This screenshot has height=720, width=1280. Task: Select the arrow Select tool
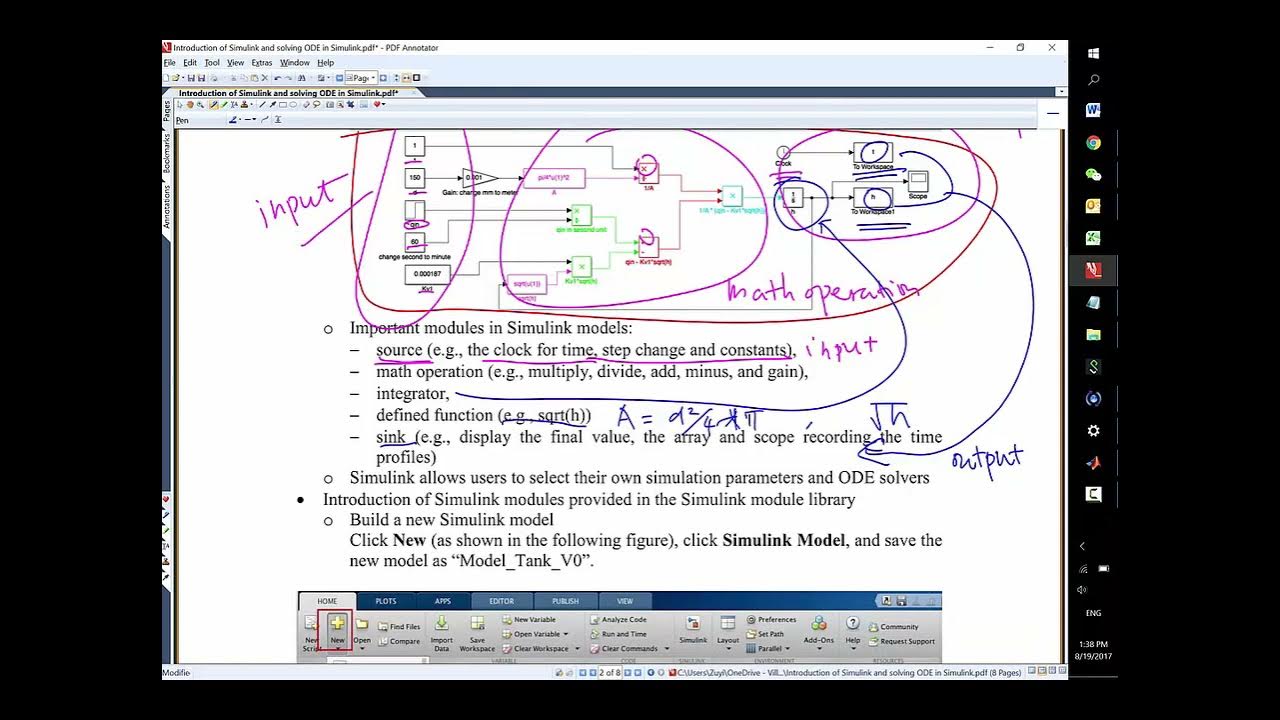click(180, 104)
